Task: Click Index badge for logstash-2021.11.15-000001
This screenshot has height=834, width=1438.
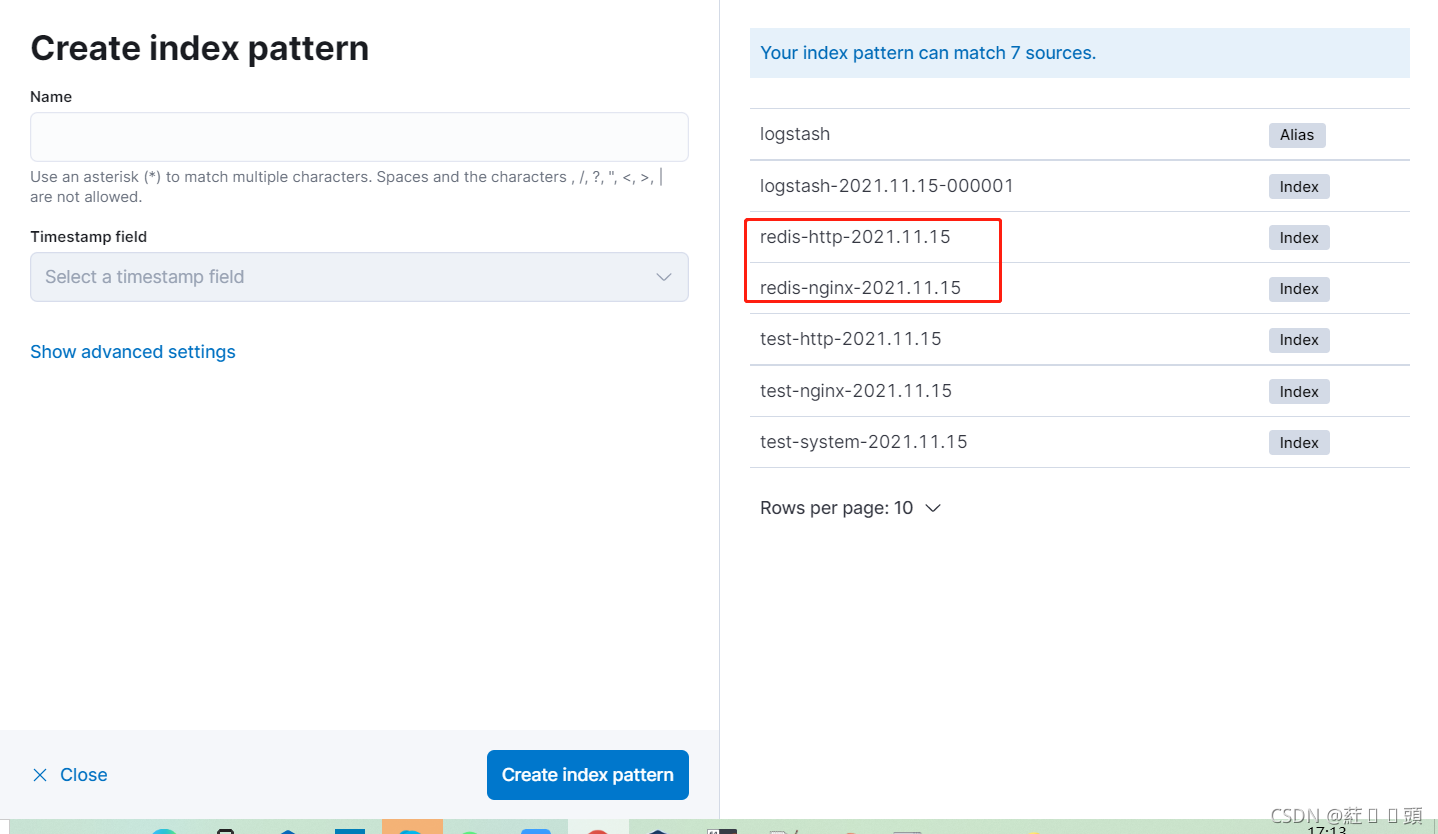Action: pyautogui.click(x=1299, y=187)
